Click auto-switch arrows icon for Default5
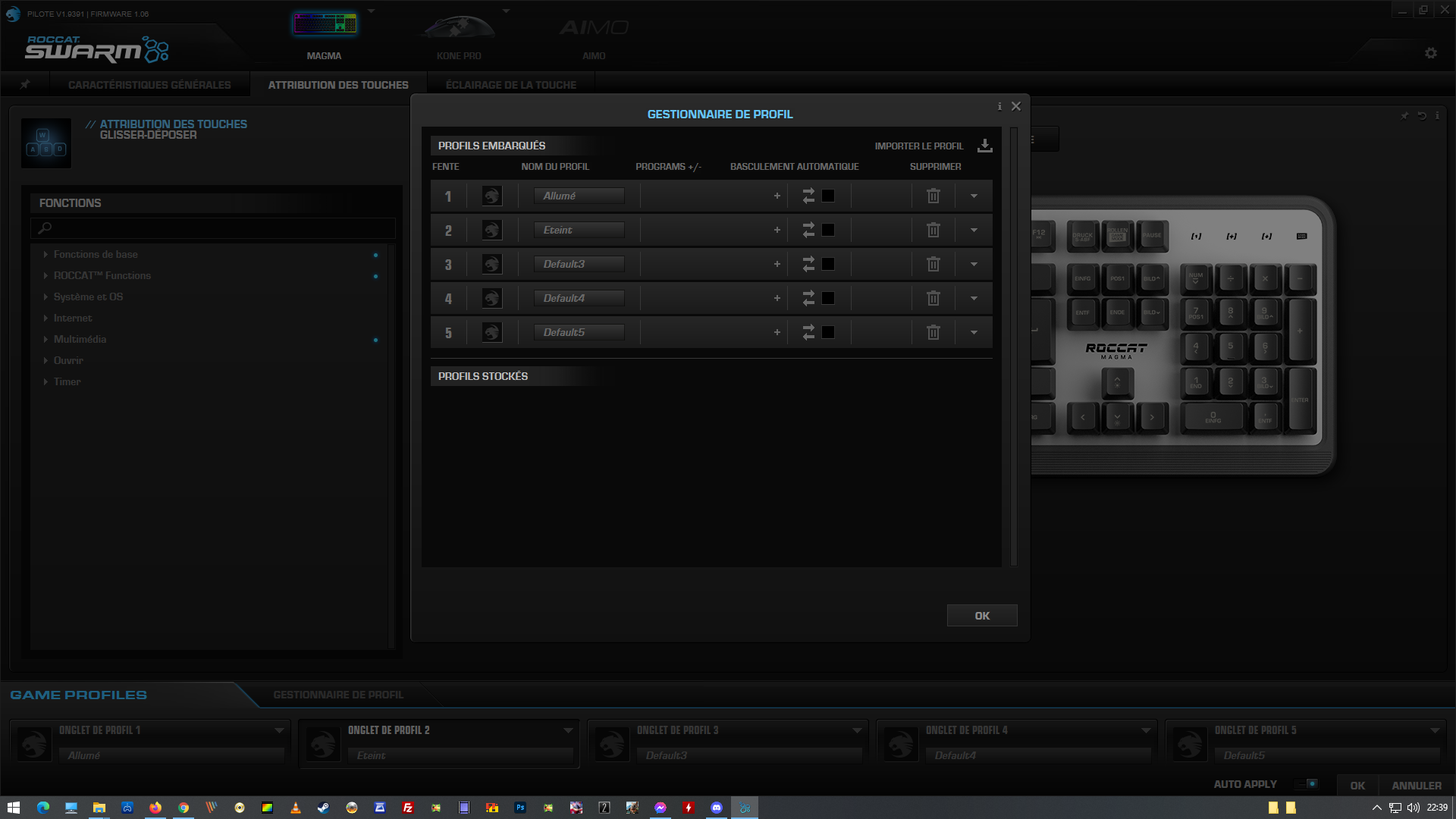1456x819 pixels. click(x=808, y=332)
